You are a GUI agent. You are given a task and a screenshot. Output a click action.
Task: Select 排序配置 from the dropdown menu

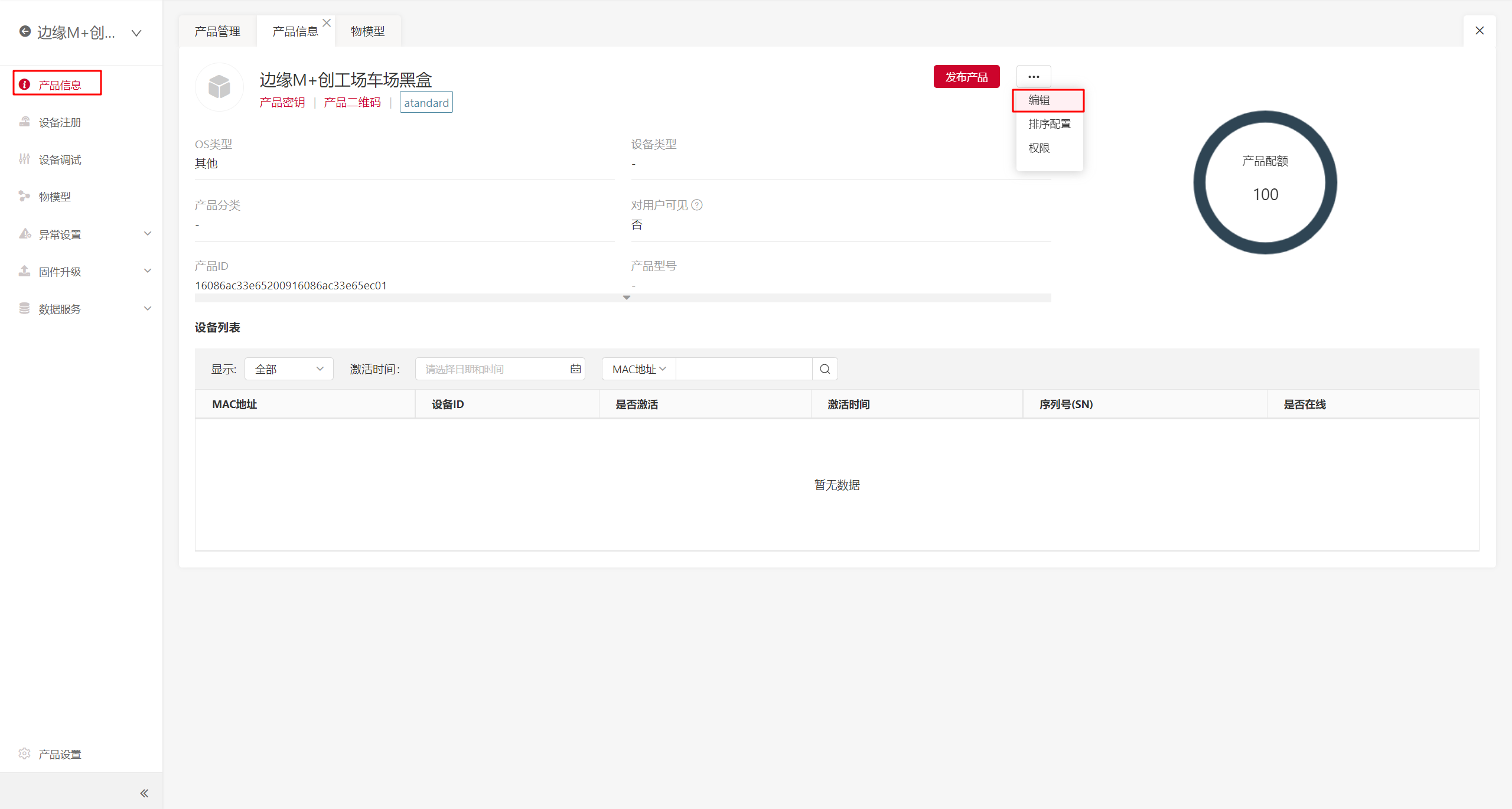pos(1049,124)
